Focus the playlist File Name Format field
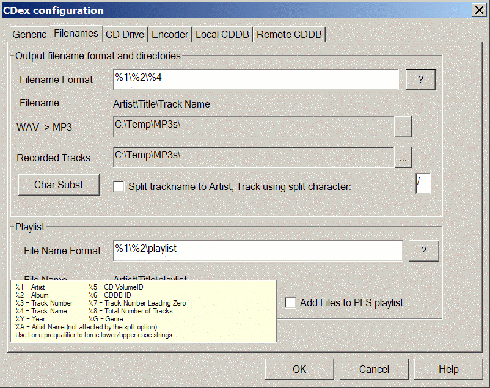490x388 pixels. point(258,251)
